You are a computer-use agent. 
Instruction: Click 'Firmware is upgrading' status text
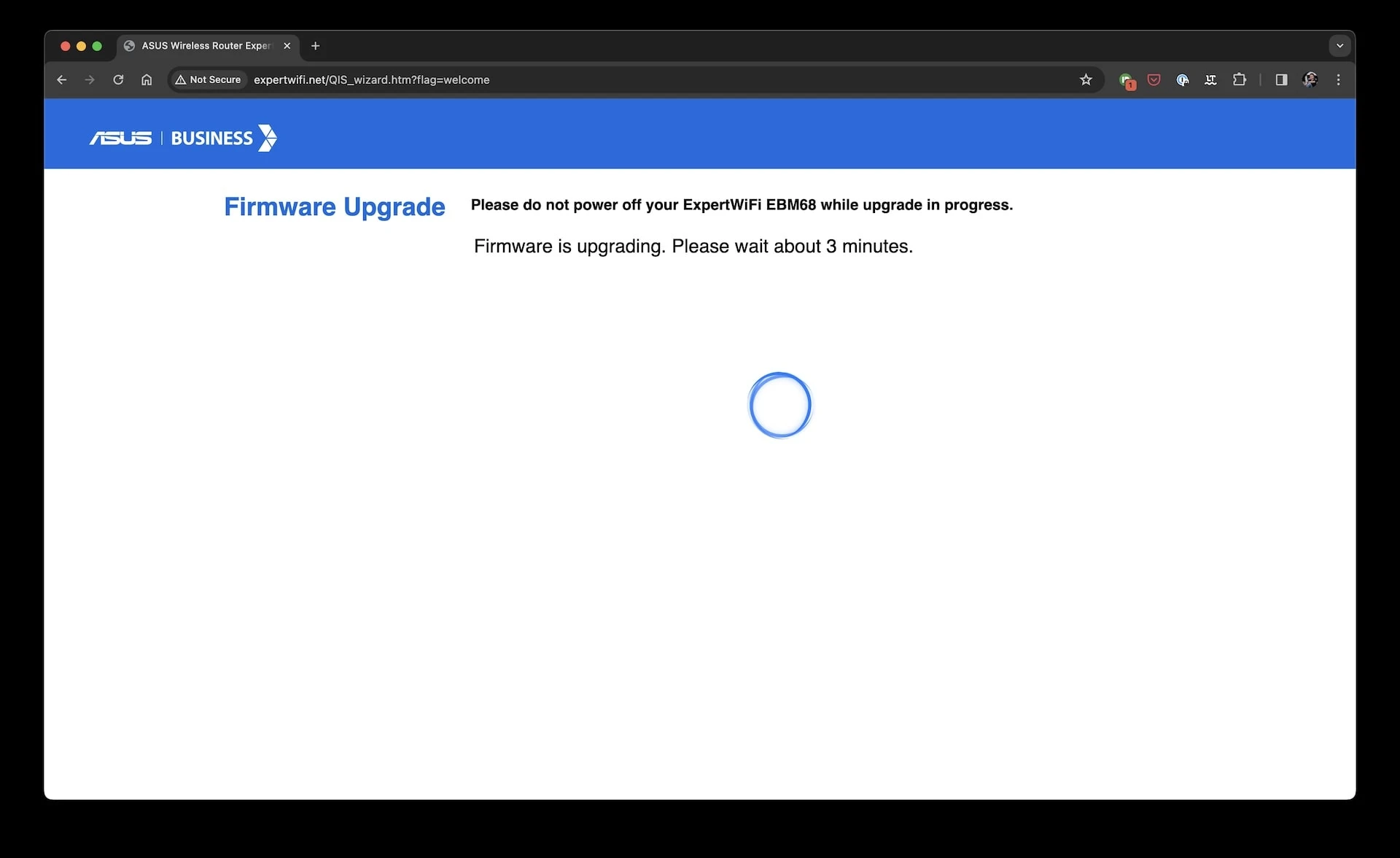click(x=693, y=247)
